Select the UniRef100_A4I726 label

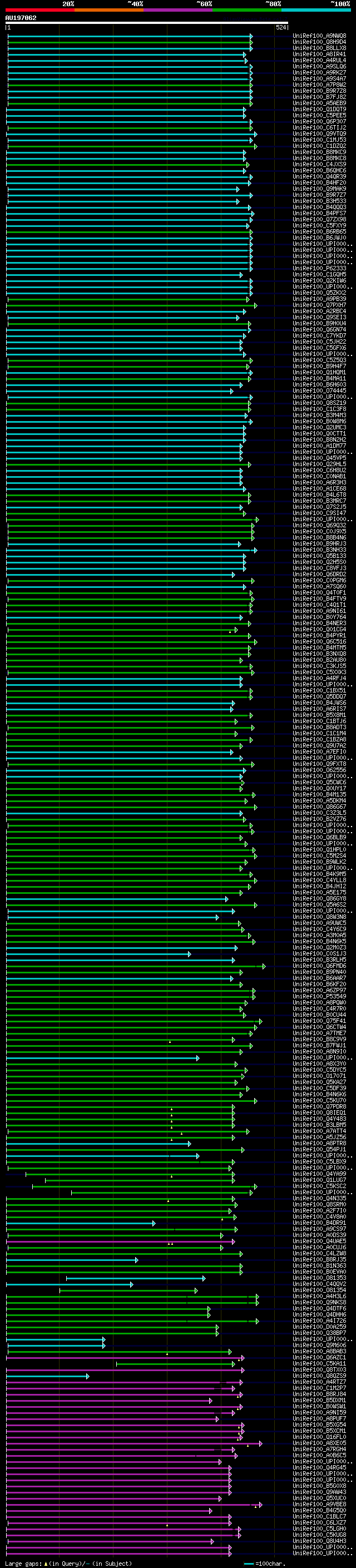click(x=319, y=1321)
